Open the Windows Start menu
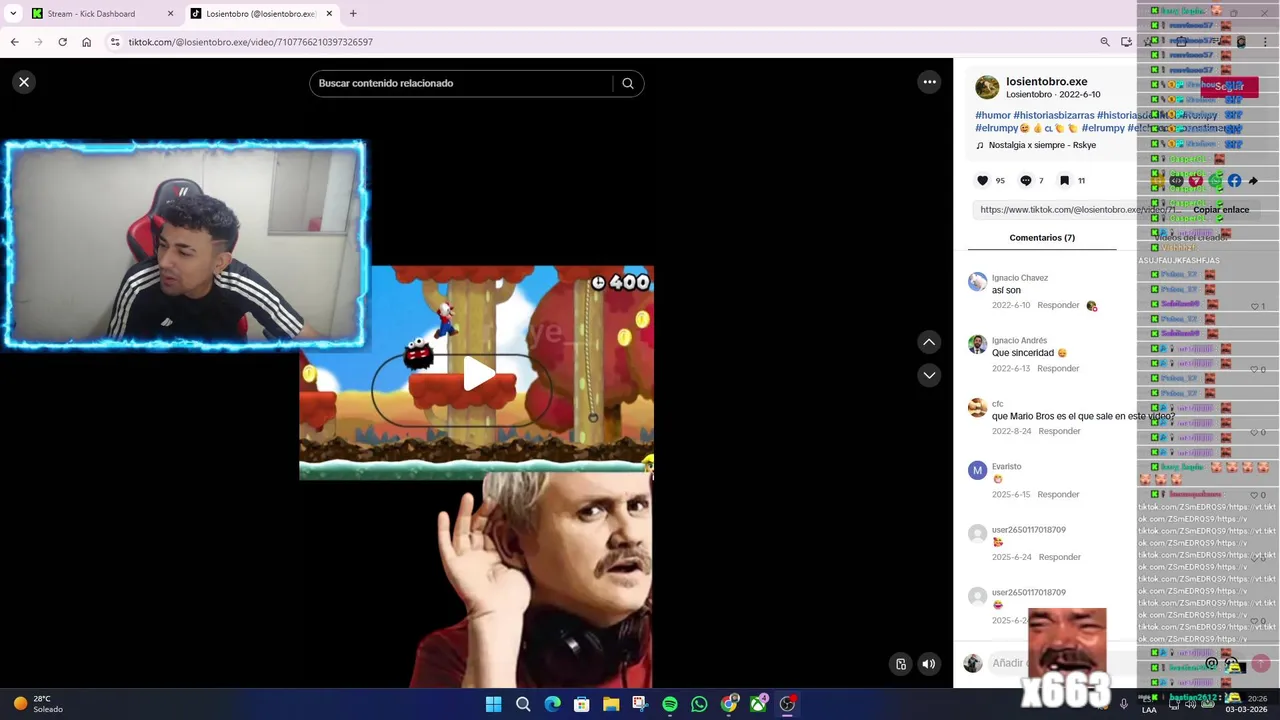 (x=493, y=704)
